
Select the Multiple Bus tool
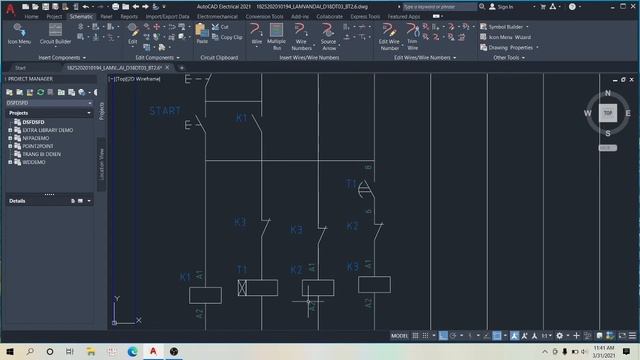[x=276, y=37]
